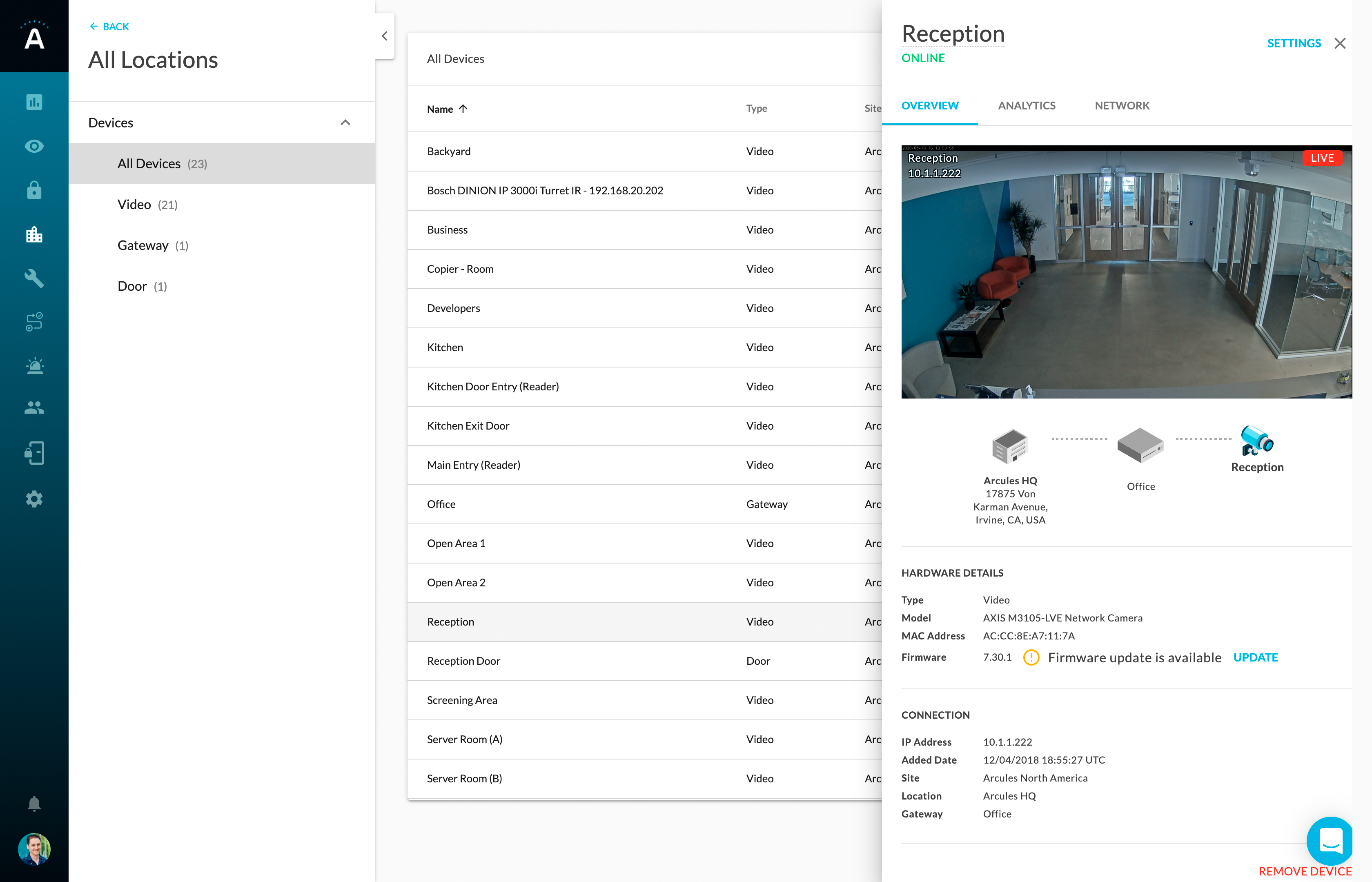Image resolution: width=1372 pixels, height=882 pixels.
Task: Open the eye (video view) sidebar icon
Action: click(x=34, y=146)
